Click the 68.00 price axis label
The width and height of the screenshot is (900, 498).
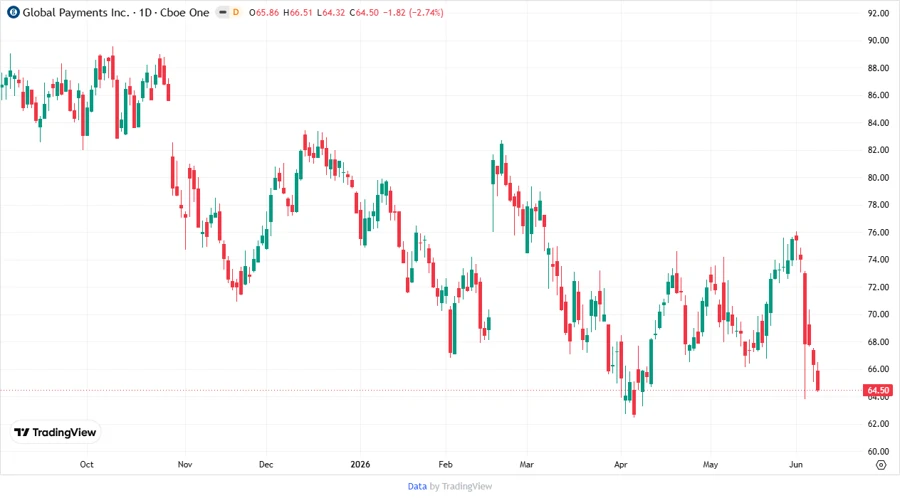[878, 342]
